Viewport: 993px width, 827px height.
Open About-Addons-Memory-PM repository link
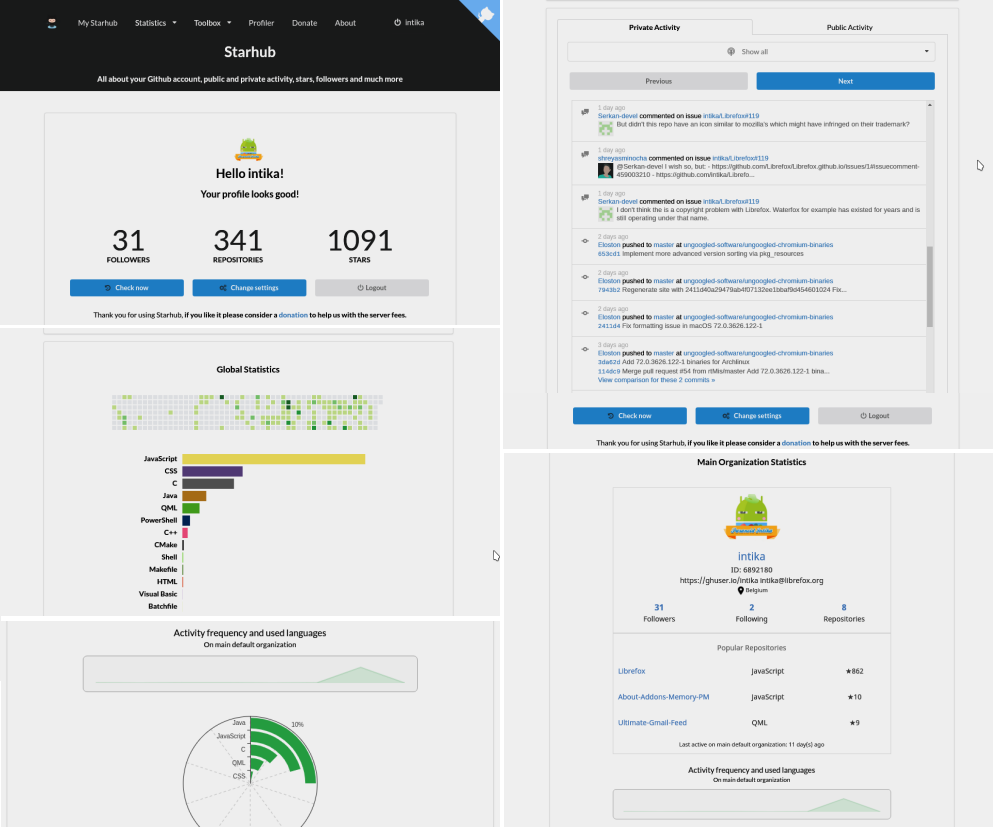[664, 697]
